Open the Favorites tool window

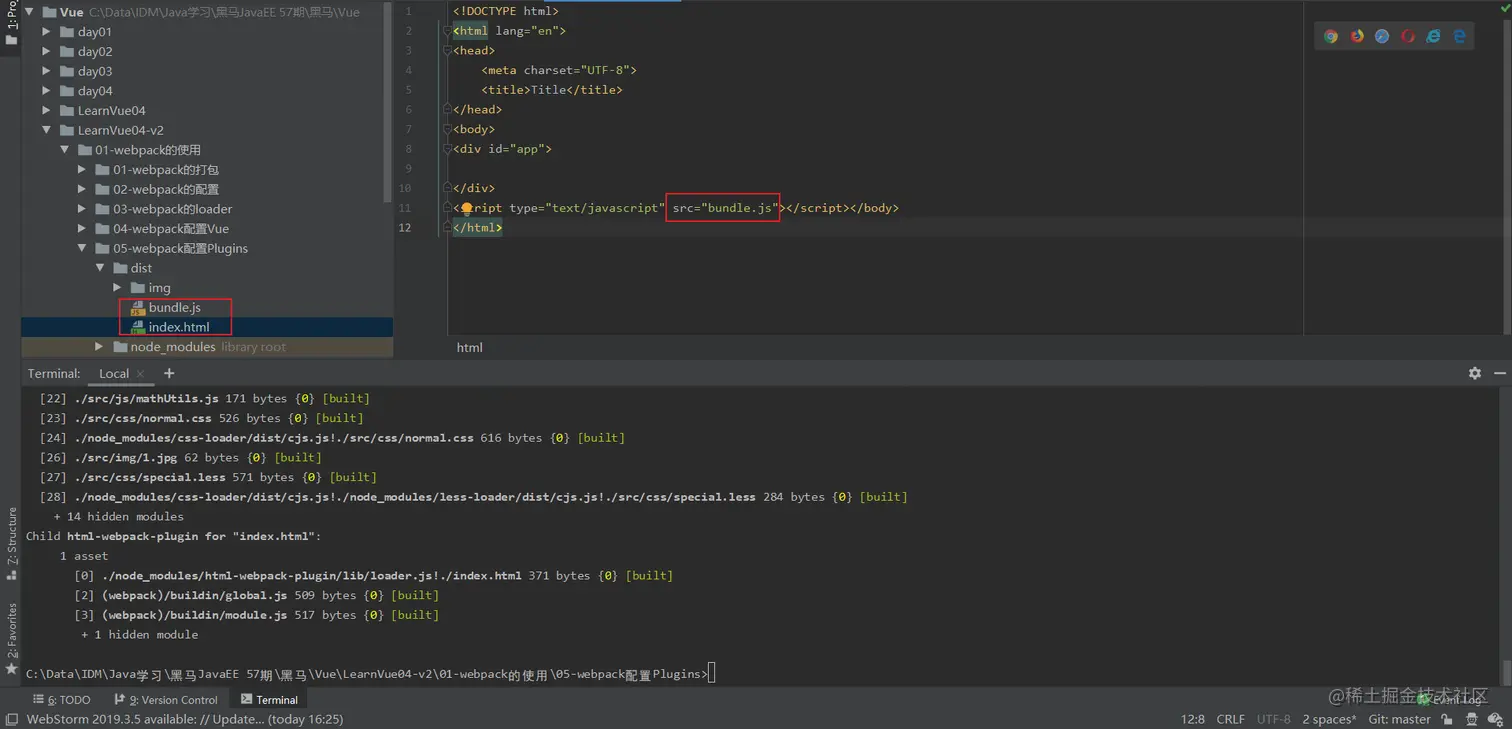[12, 637]
